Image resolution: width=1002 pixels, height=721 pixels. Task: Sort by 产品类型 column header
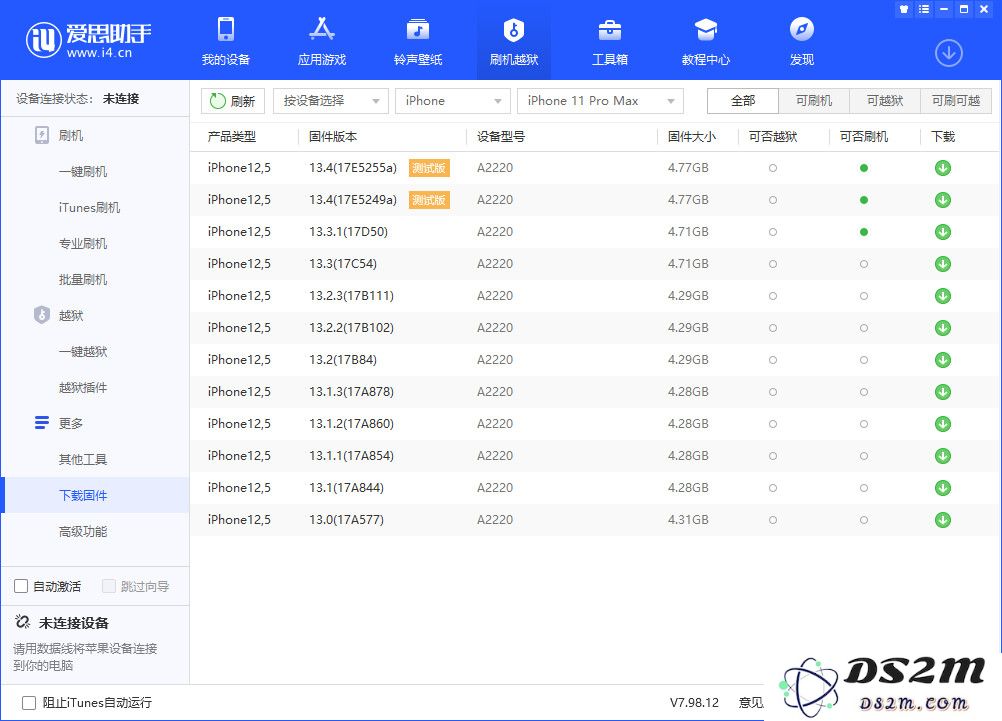[x=231, y=136]
